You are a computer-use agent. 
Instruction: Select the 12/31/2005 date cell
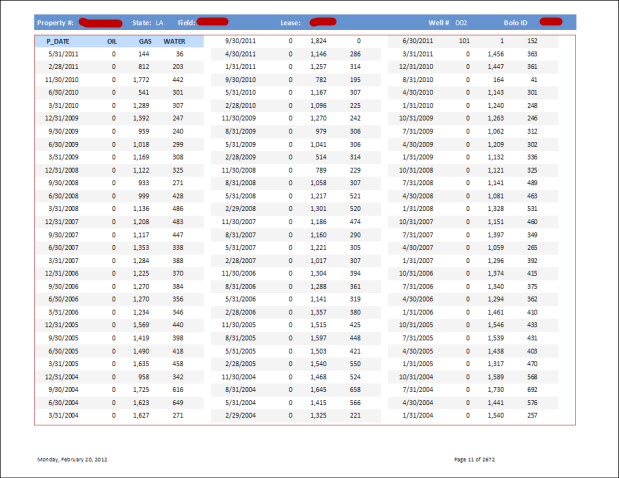[x=62, y=325]
